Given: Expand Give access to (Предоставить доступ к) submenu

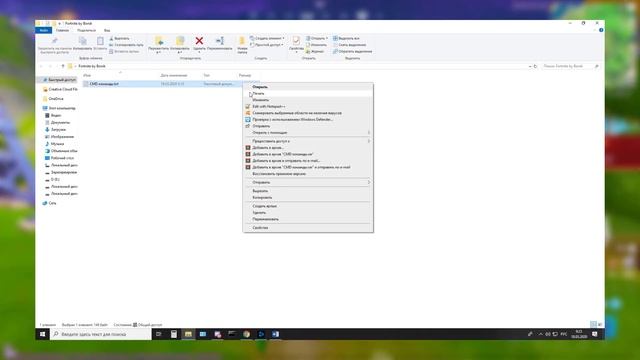Looking at the screenshot, I should pyautogui.click(x=308, y=141).
